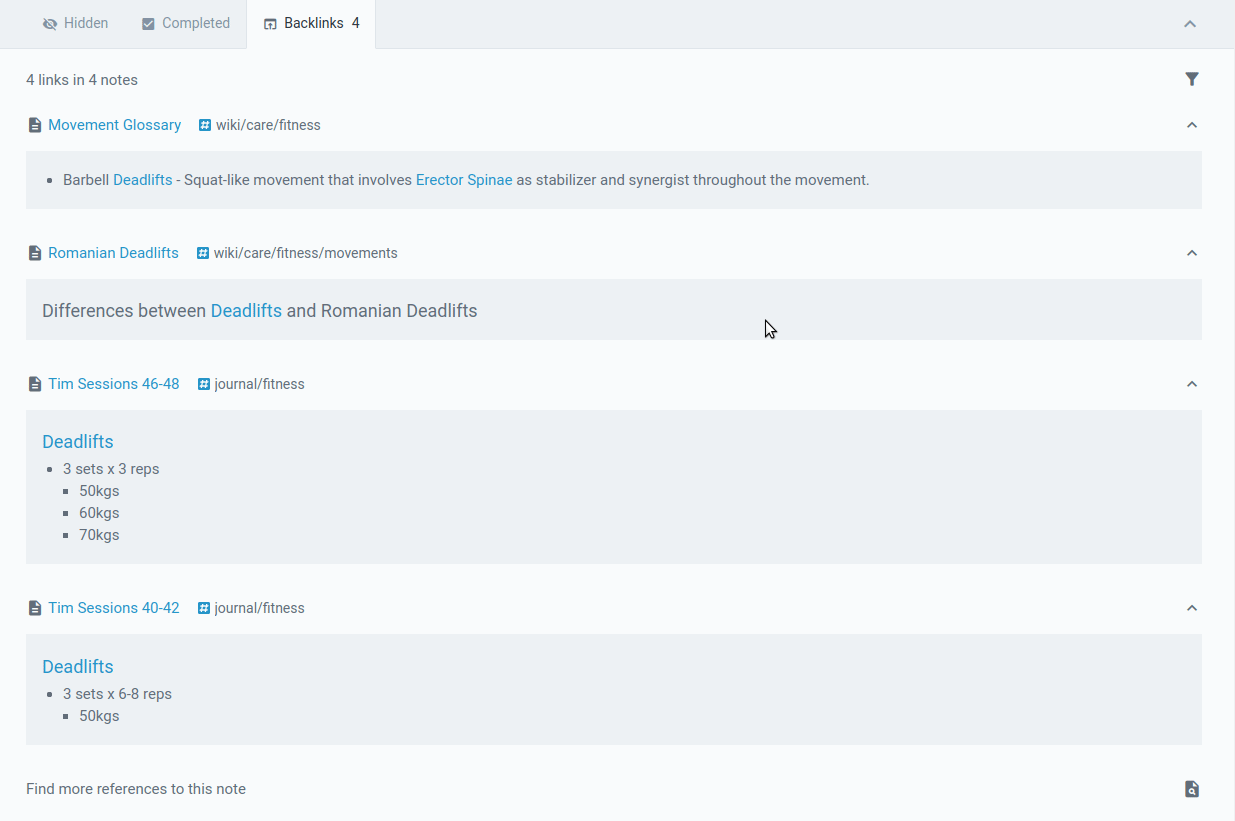
Task: Click the '3 sets x 3 reps' line
Action: pyautogui.click(x=111, y=469)
